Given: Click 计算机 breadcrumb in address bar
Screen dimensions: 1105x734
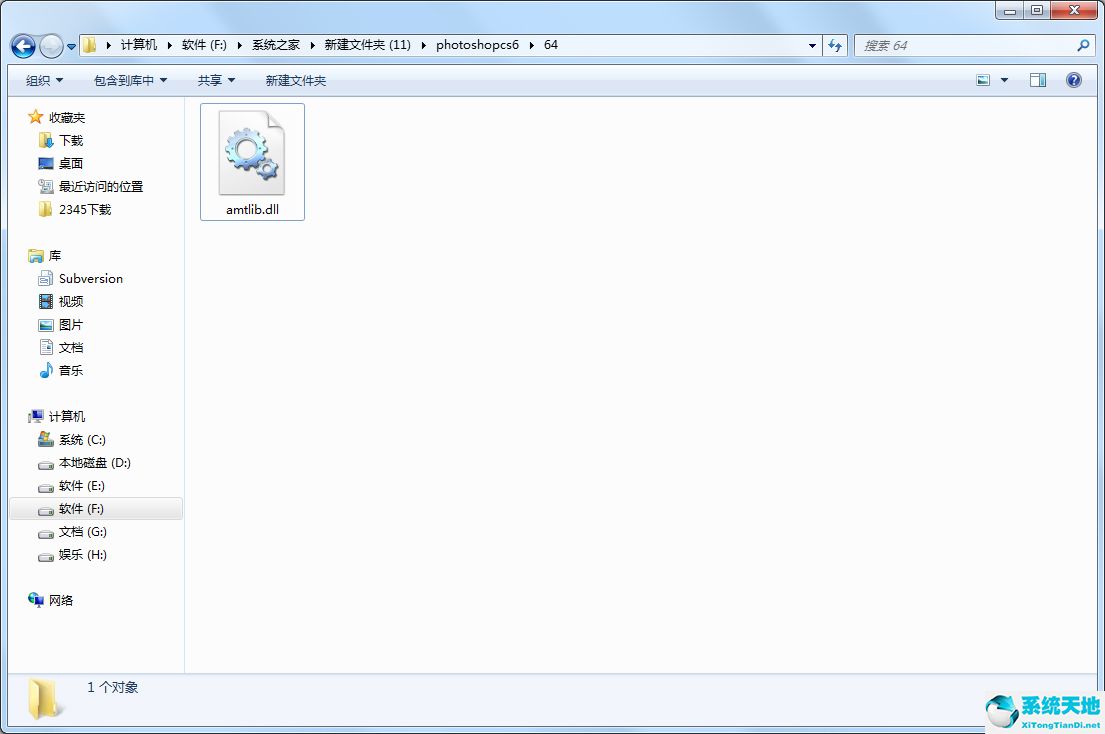Looking at the screenshot, I should pos(139,45).
